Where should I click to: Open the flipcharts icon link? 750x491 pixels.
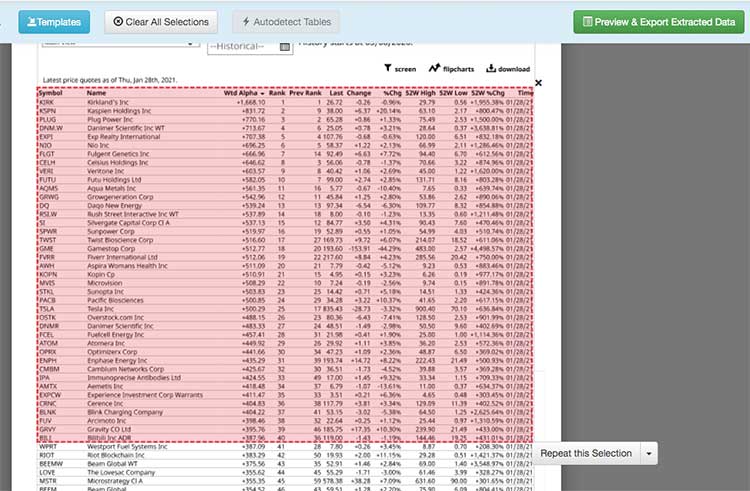click(450, 69)
